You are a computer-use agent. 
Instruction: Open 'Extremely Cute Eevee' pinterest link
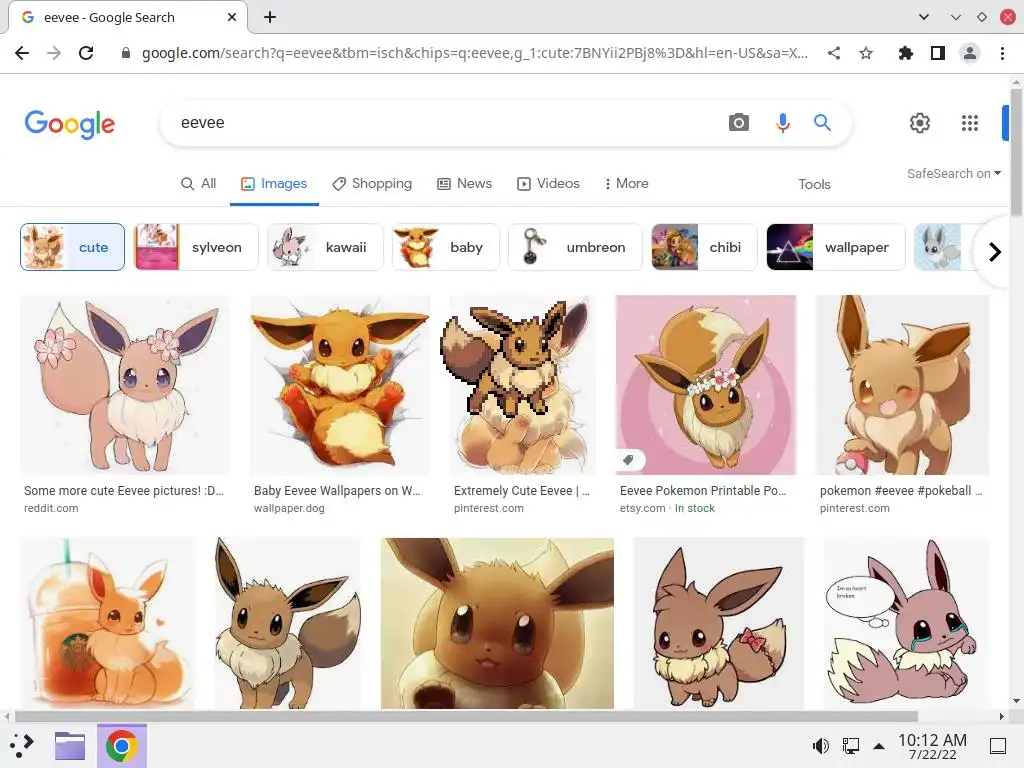[522, 490]
